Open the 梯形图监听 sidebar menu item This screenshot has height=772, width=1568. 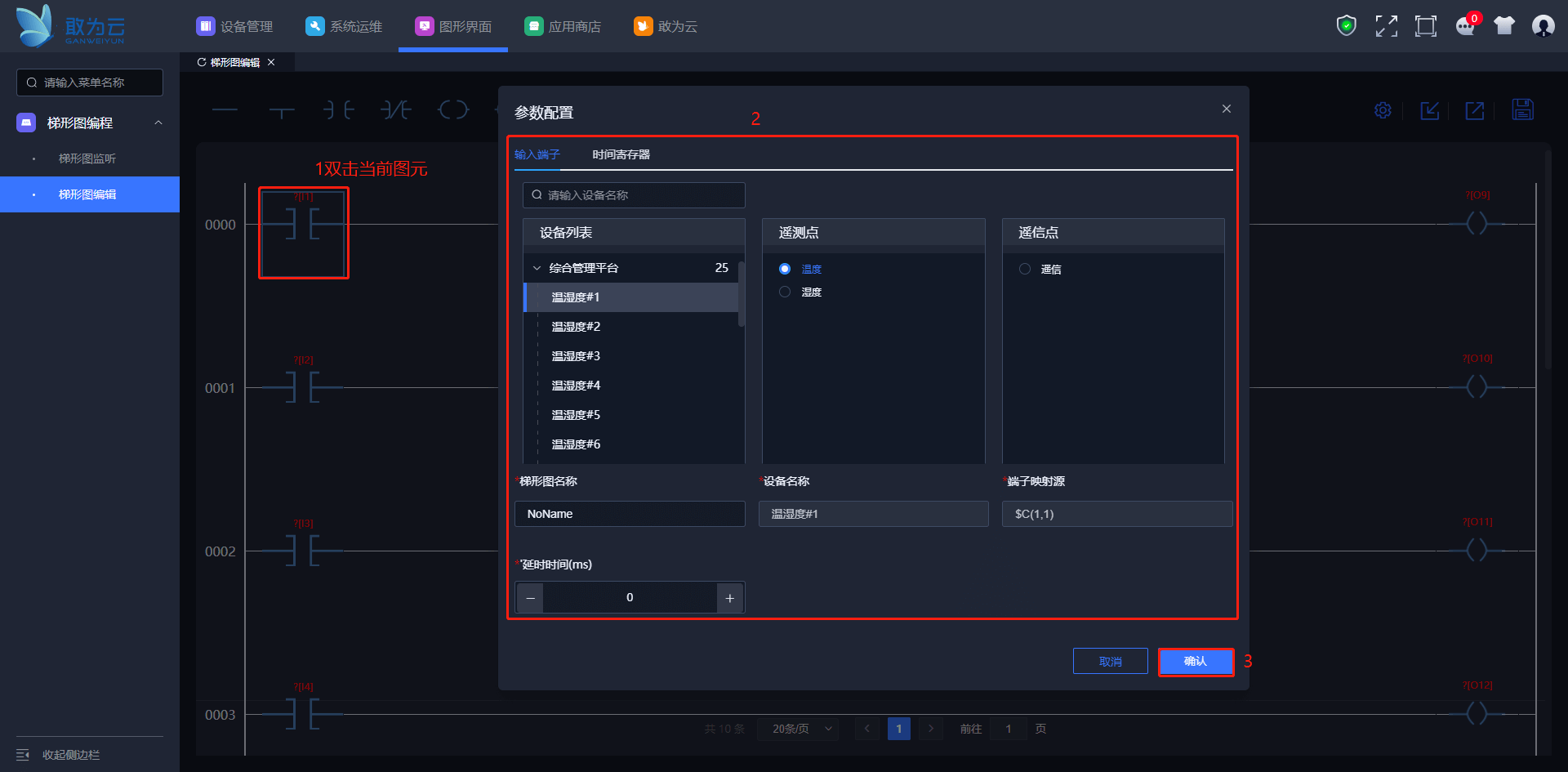tap(87, 158)
